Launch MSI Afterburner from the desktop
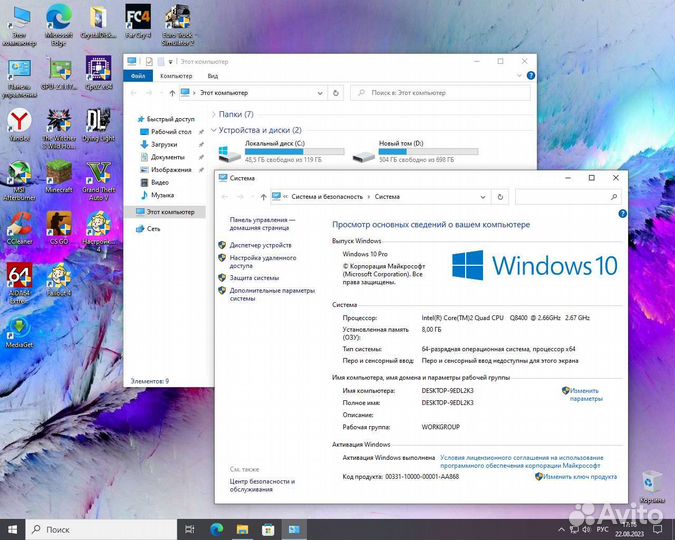 (x=19, y=181)
